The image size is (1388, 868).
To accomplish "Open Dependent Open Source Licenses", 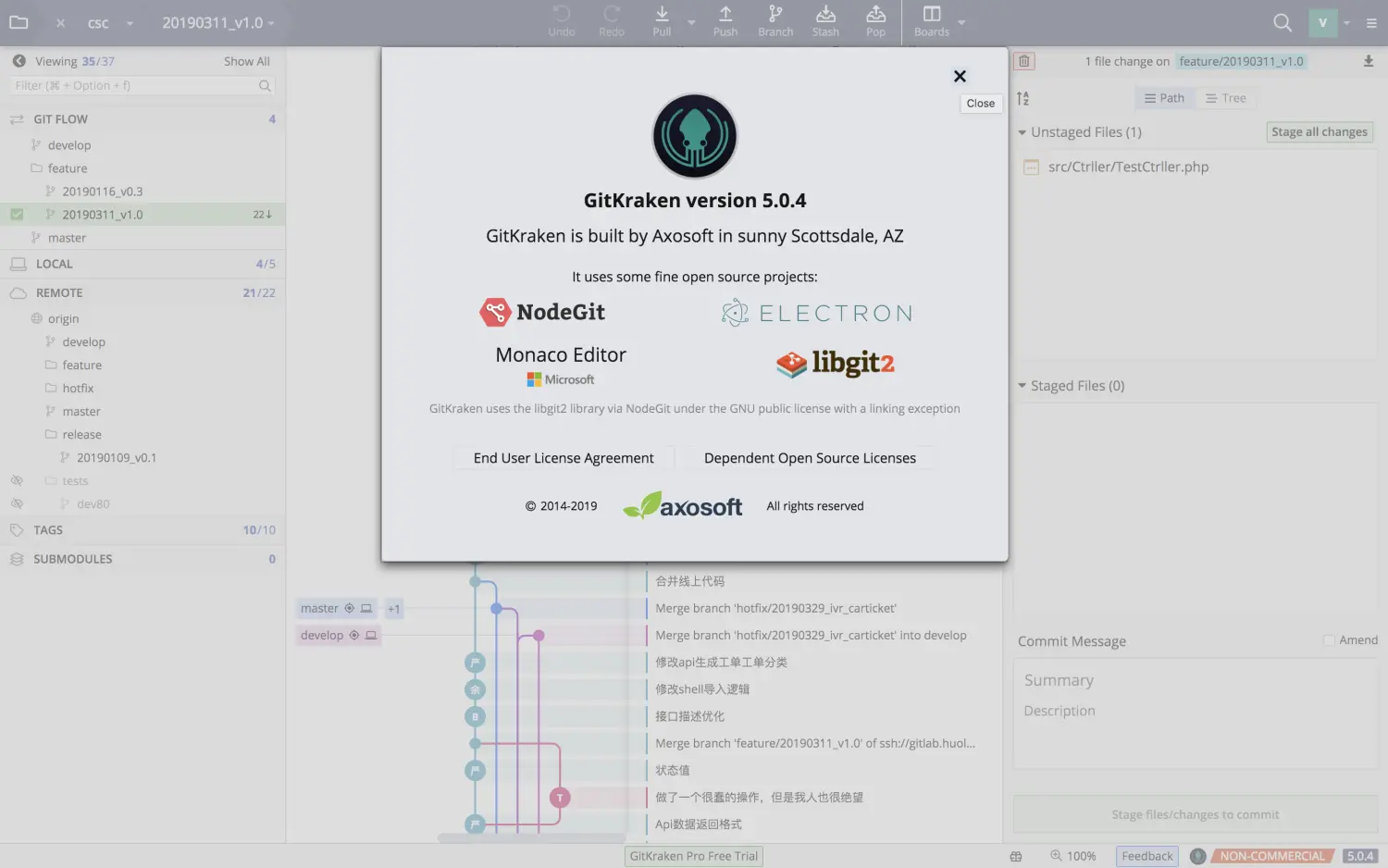I will pyautogui.click(x=810, y=458).
